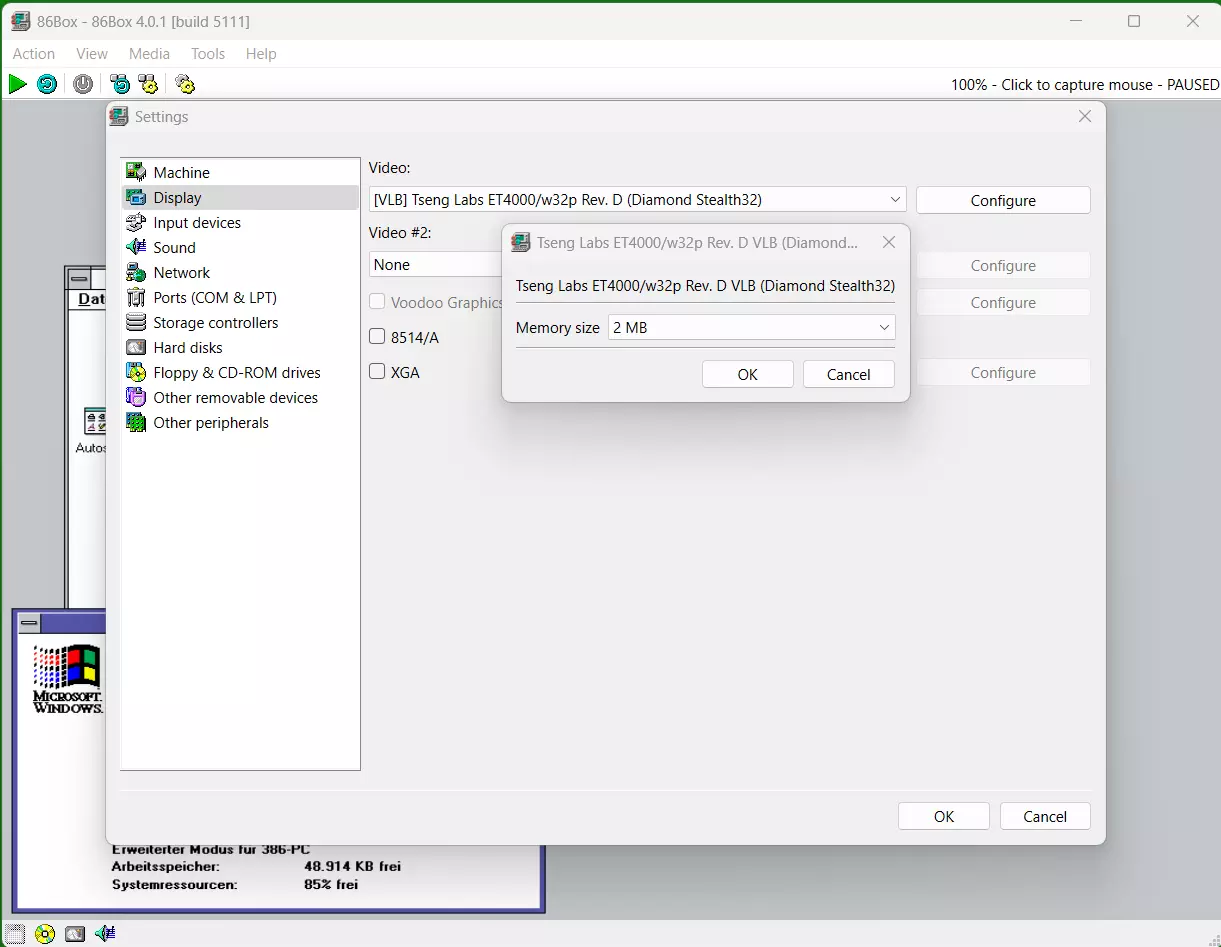The height and width of the screenshot is (947, 1221).
Task: Cancel the Tseng Labs memory size dialog
Action: (849, 374)
